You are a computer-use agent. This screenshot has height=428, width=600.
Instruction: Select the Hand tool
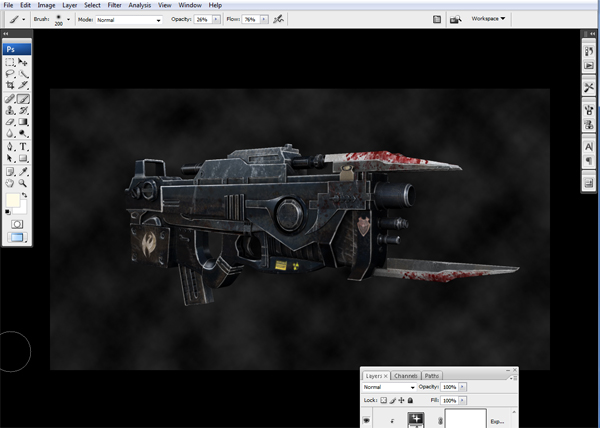(x=10, y=183)
